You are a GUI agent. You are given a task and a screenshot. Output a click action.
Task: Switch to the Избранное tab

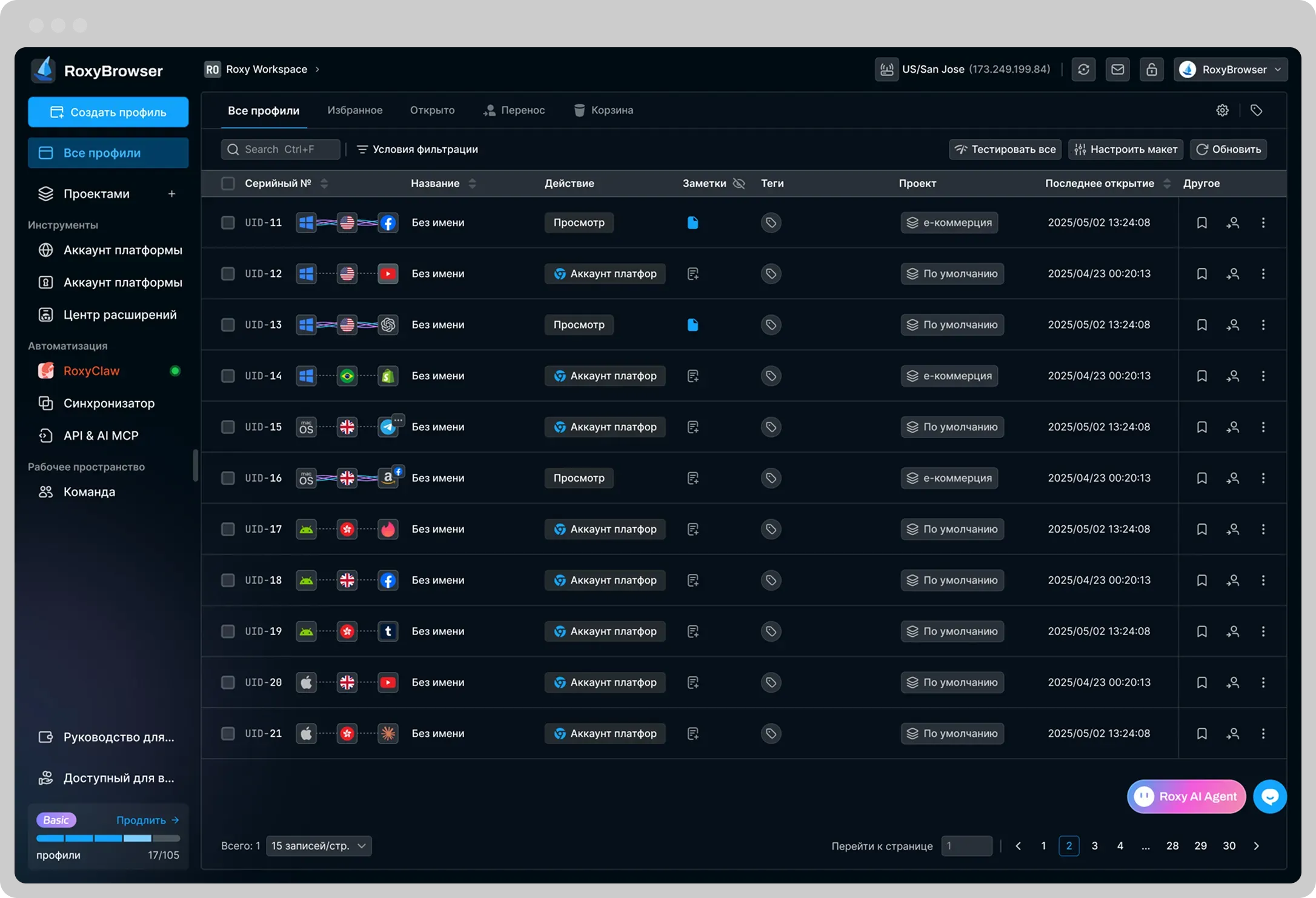pyautogui.click(x=354, y=110)
